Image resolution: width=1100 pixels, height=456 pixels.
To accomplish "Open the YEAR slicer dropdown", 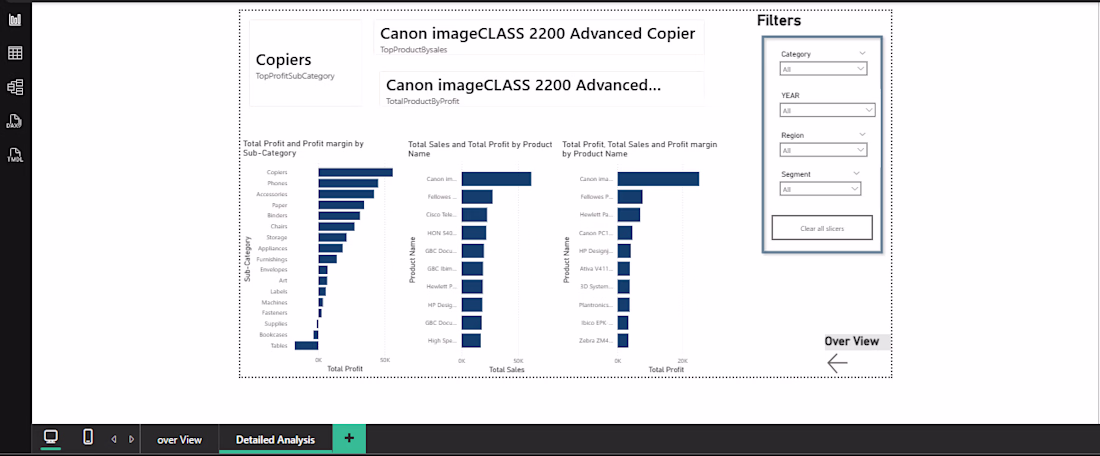I will [x=827, y=110].
